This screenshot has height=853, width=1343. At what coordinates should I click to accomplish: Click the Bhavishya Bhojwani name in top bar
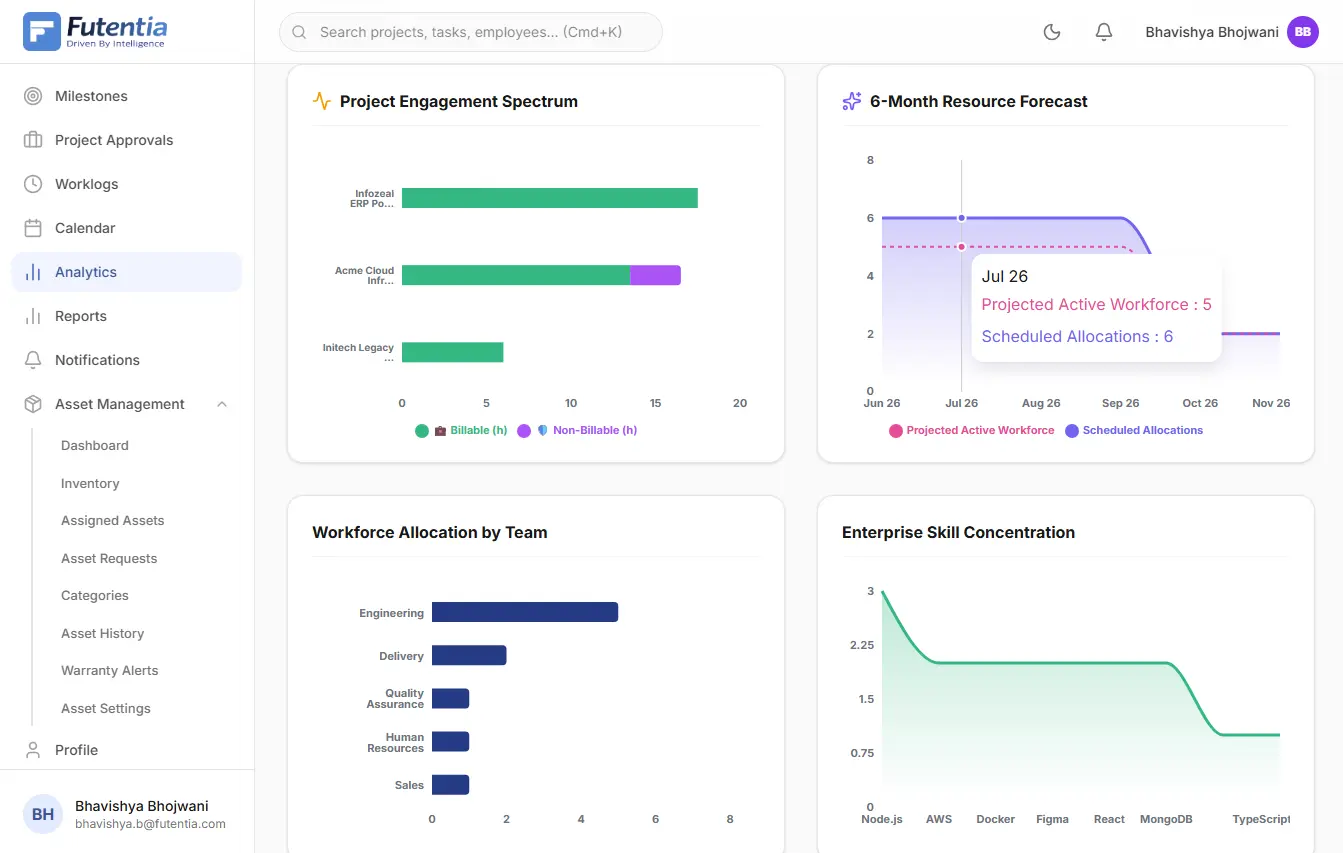coord(1212,32)
